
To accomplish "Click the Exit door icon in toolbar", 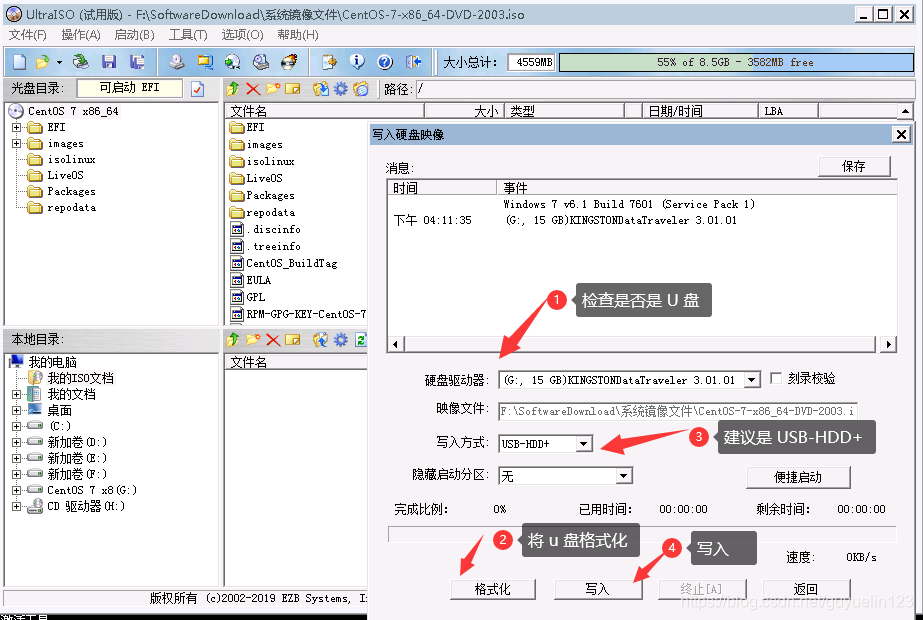I will (x=414, y=62).
